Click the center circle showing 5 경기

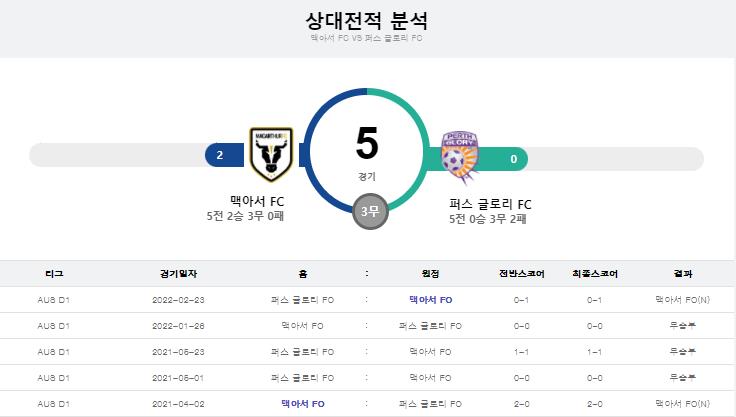[x=367, y=150]
